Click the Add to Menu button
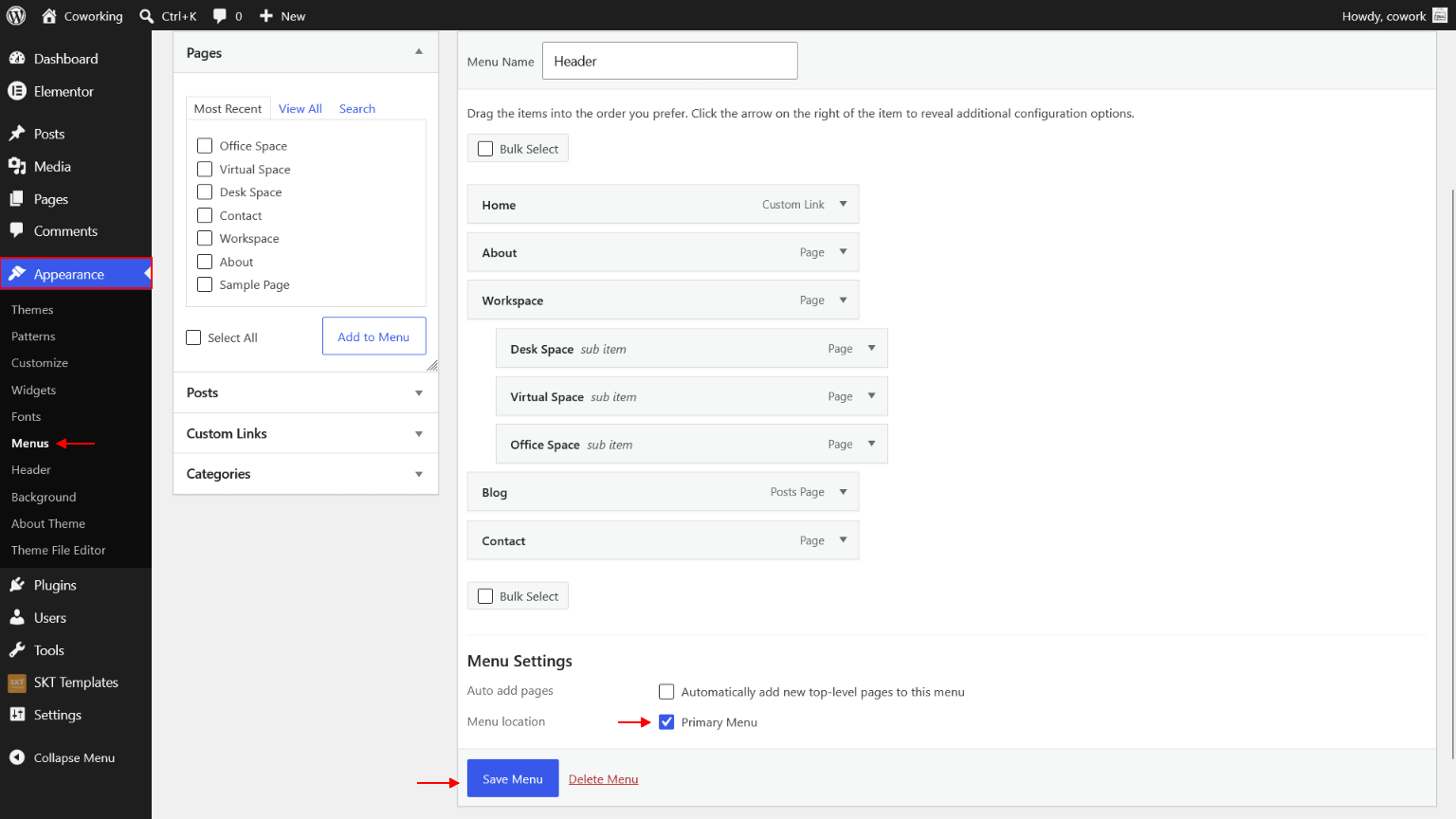1456x819 pixels. (374, 337)
